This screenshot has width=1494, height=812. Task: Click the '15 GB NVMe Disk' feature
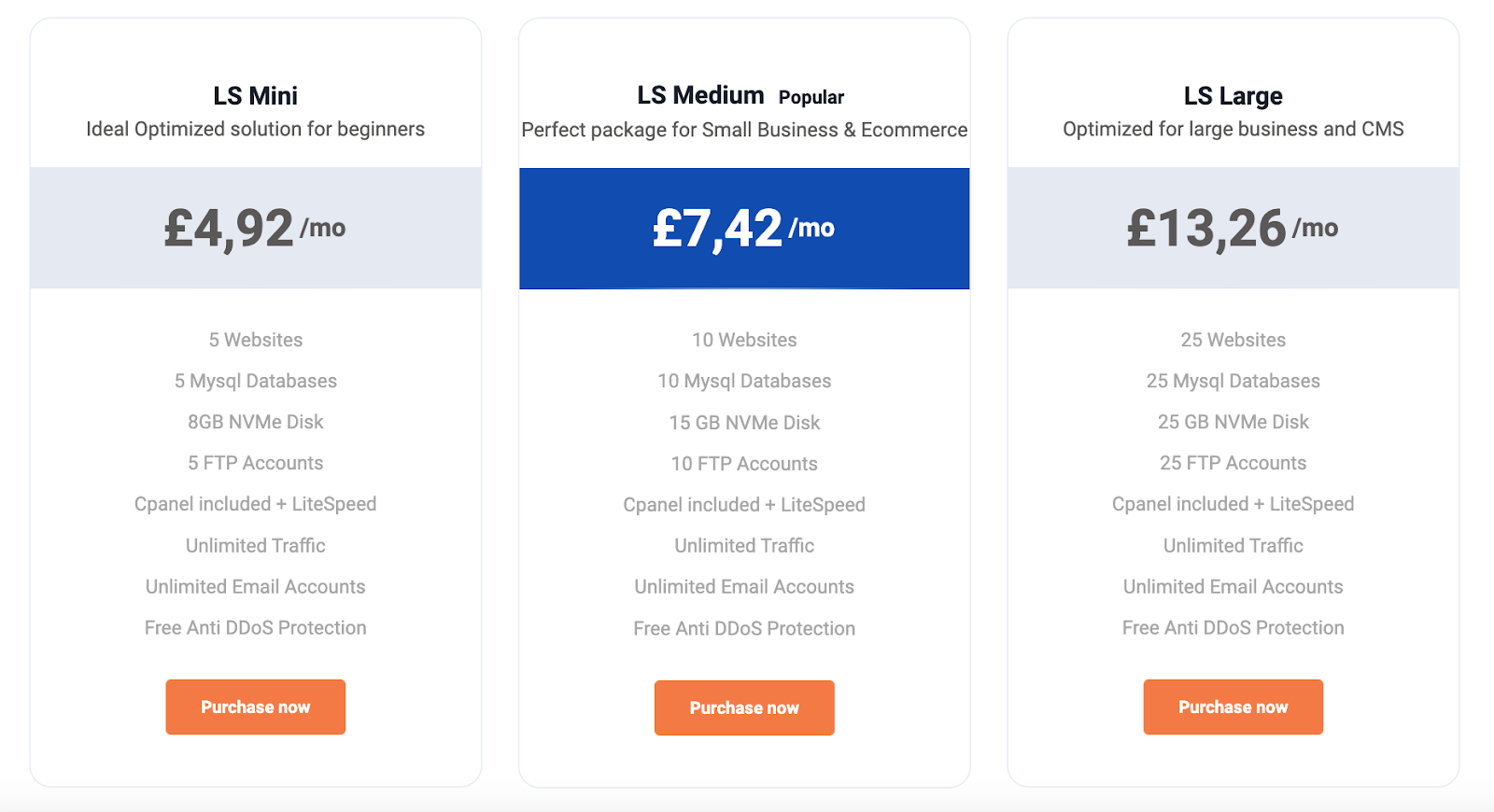point(744,423)
